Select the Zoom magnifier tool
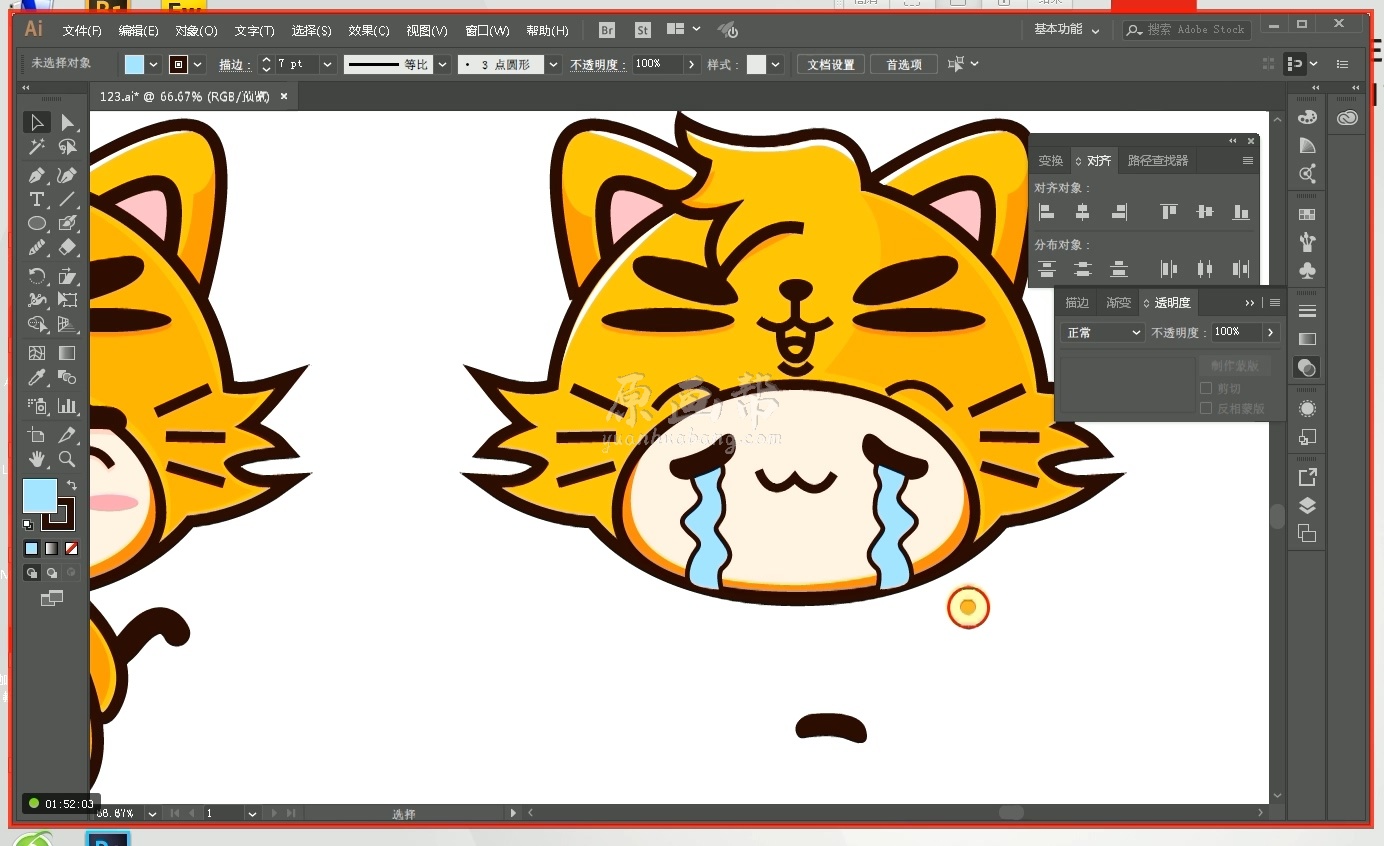The height and width of the screenshot is (846, 1384). coord(67,459)
